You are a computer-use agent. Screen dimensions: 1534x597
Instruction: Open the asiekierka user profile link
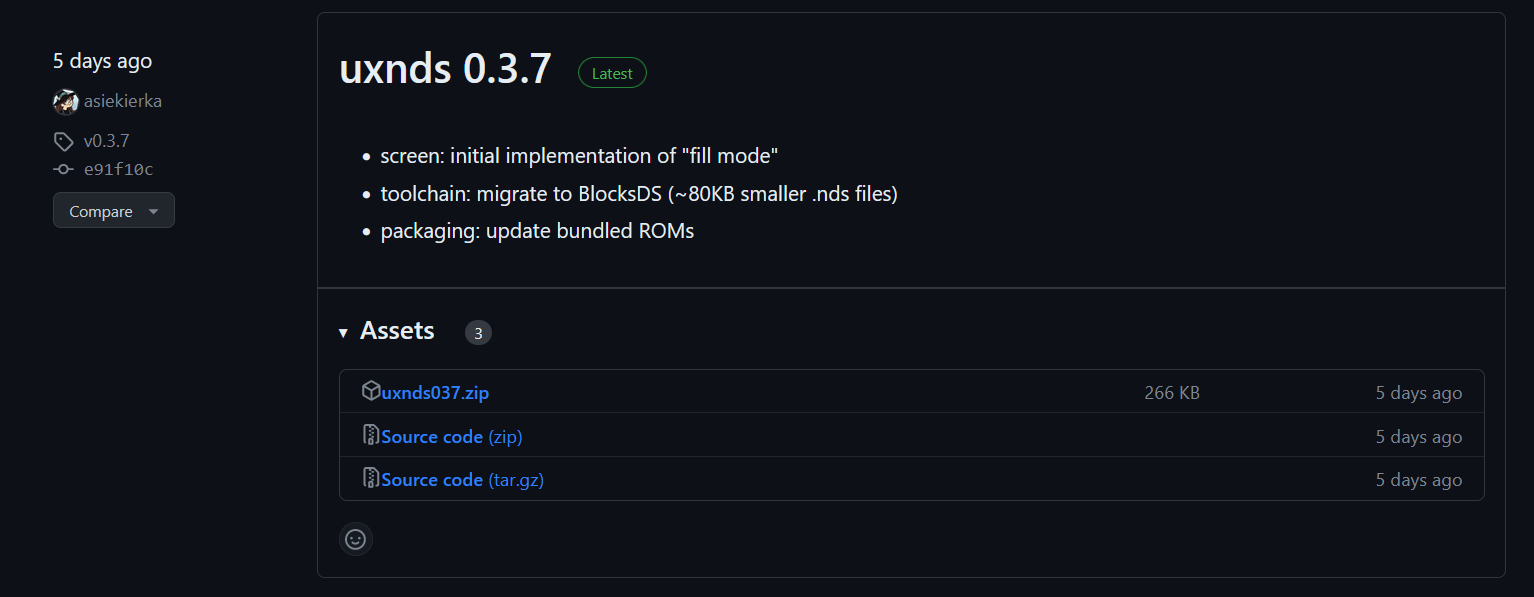pos(122,101)
